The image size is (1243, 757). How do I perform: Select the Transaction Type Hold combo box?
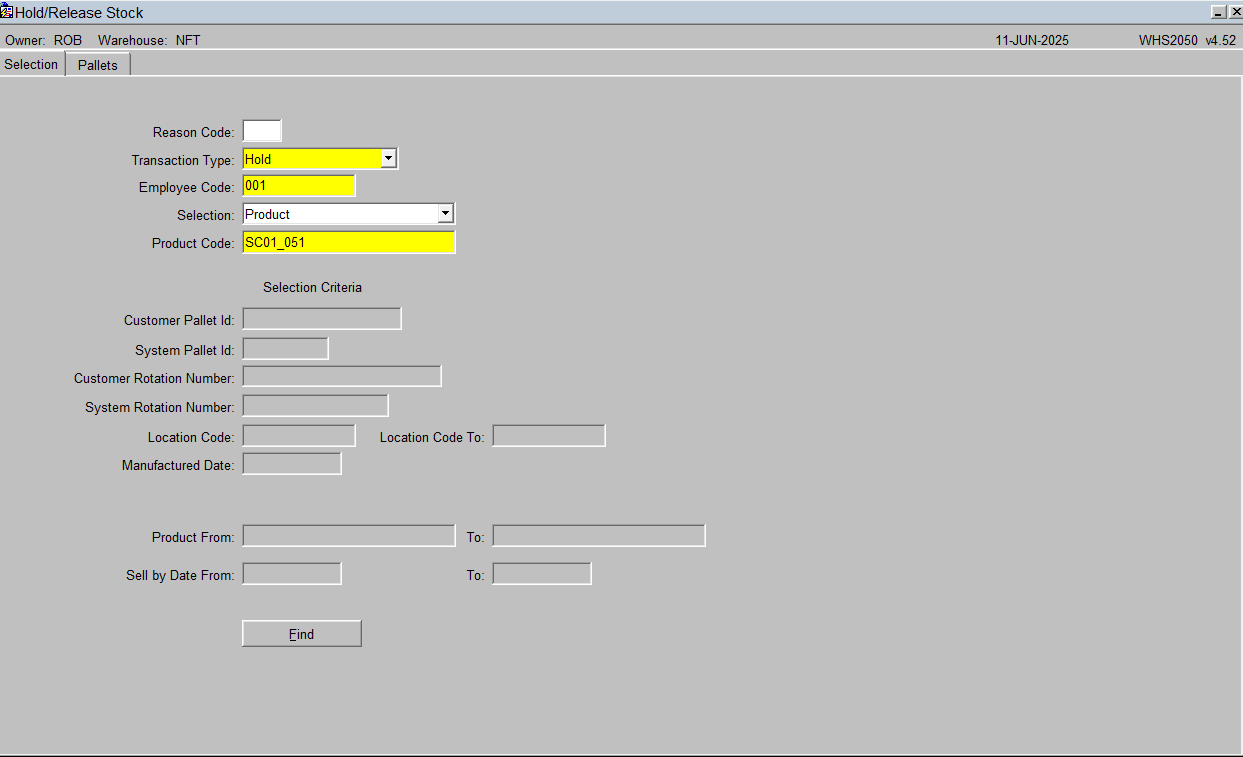[x=320, y=159]
